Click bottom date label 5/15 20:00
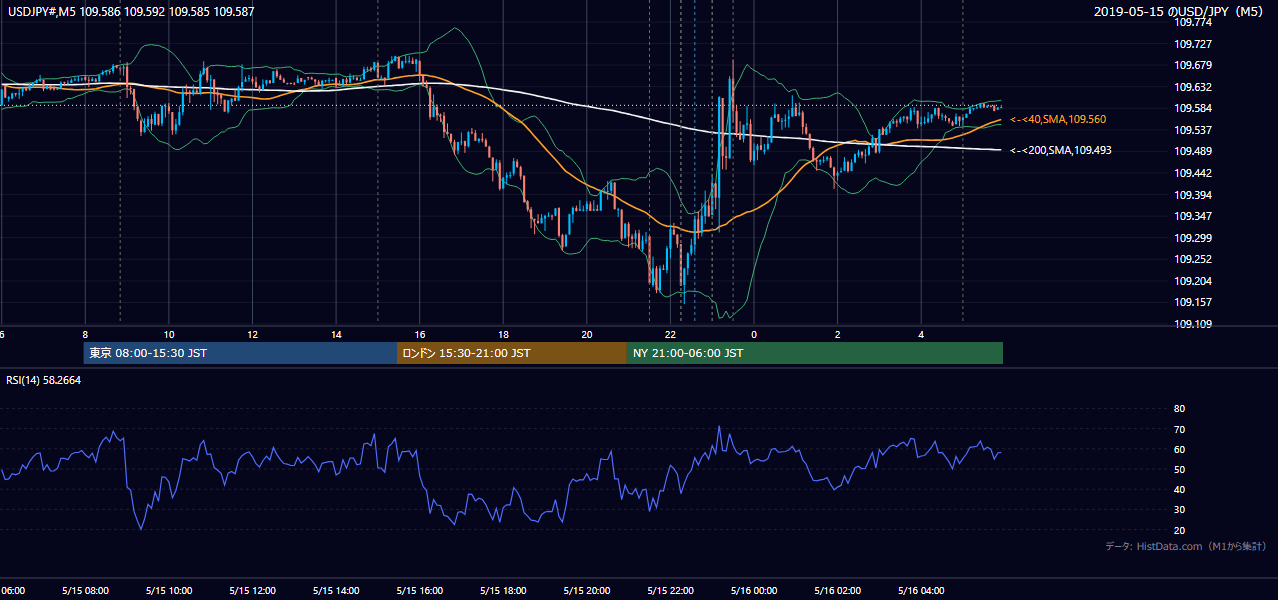The width and height of the screenshot is (1278, 600). point(587,591)
